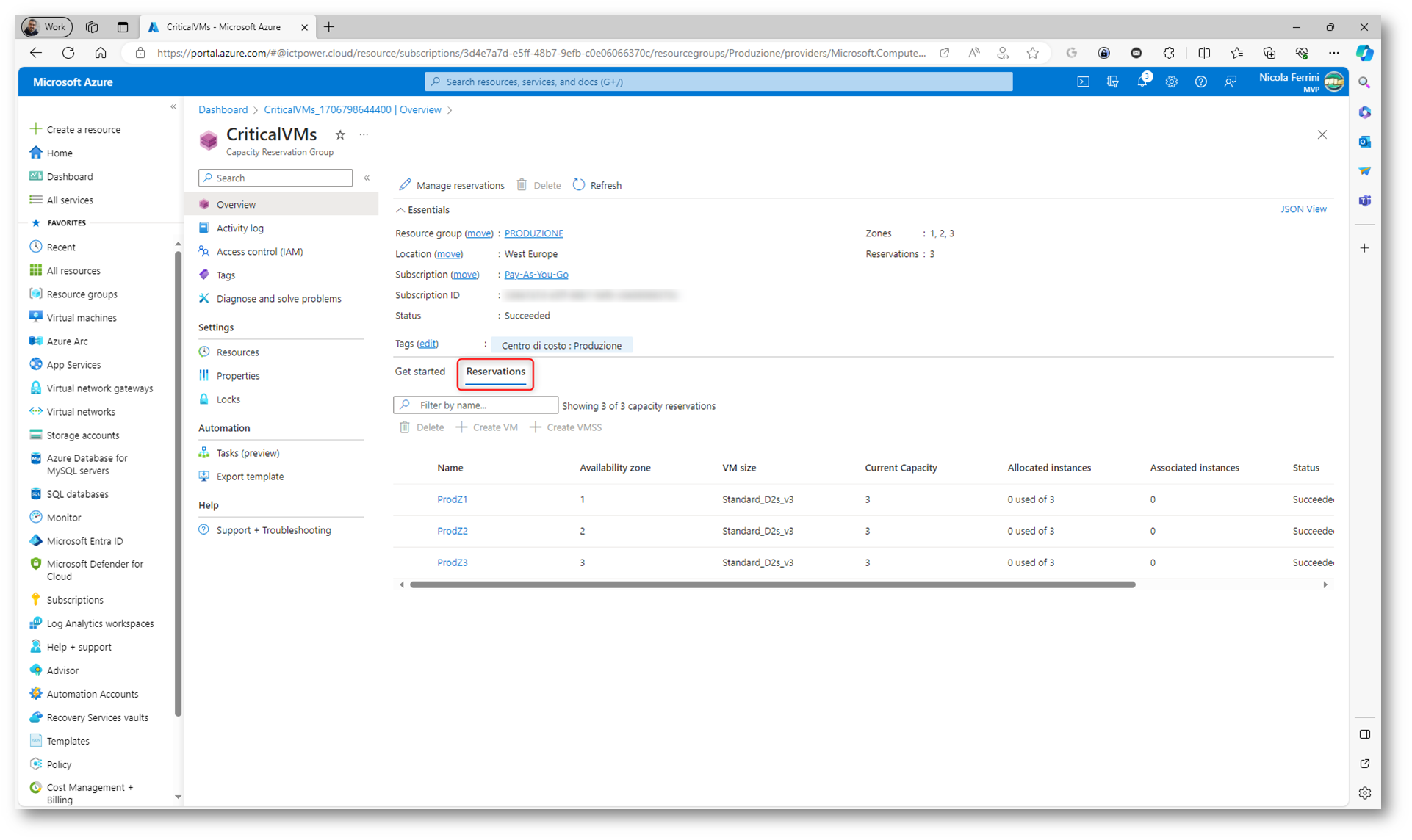The width and height of the screenshot is (1412, 840).
Task: Open ProdZ3 reservation link
Action: (x=452, y=562)
